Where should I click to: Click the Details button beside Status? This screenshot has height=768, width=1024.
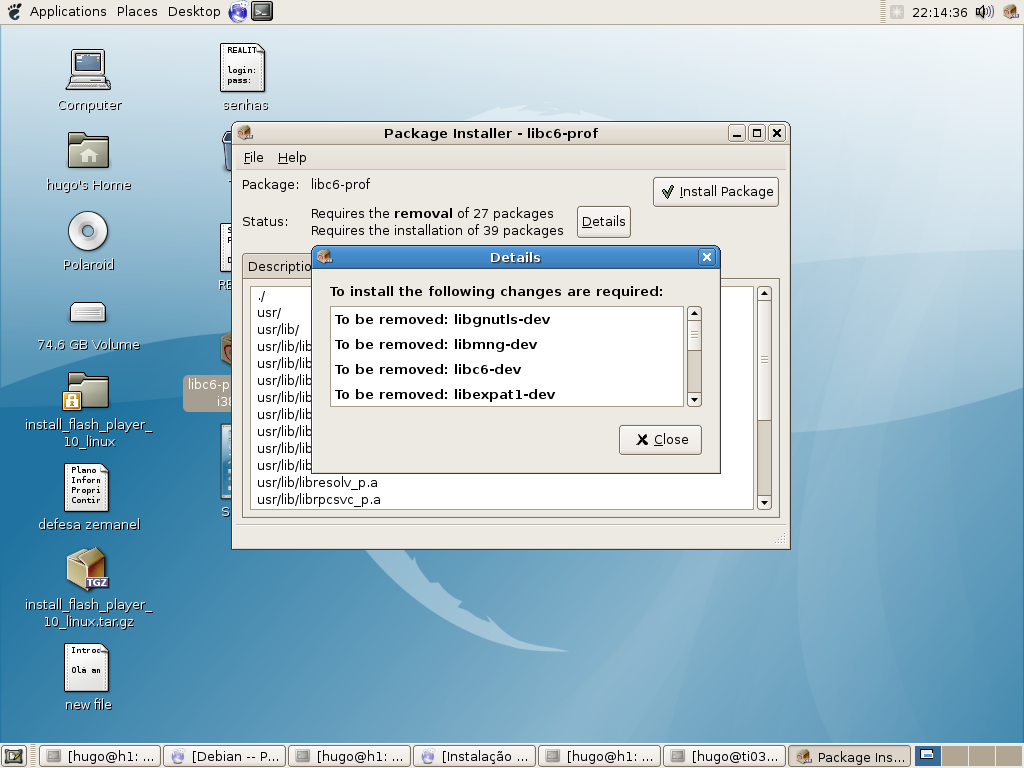pyautogui.click(x=603, y=221)
